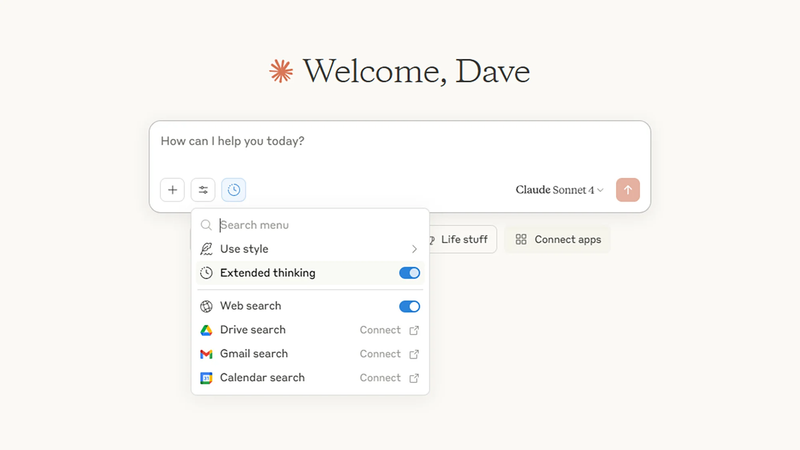Select the Calendar search menu entry
Screen dimensions: 800x450
pyautogui.click(x=310, y=378)
